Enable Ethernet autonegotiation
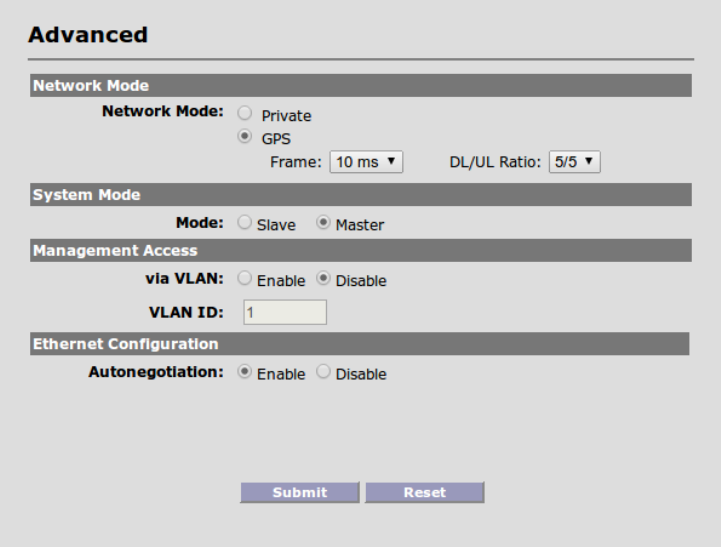 (x=245, y=374)
